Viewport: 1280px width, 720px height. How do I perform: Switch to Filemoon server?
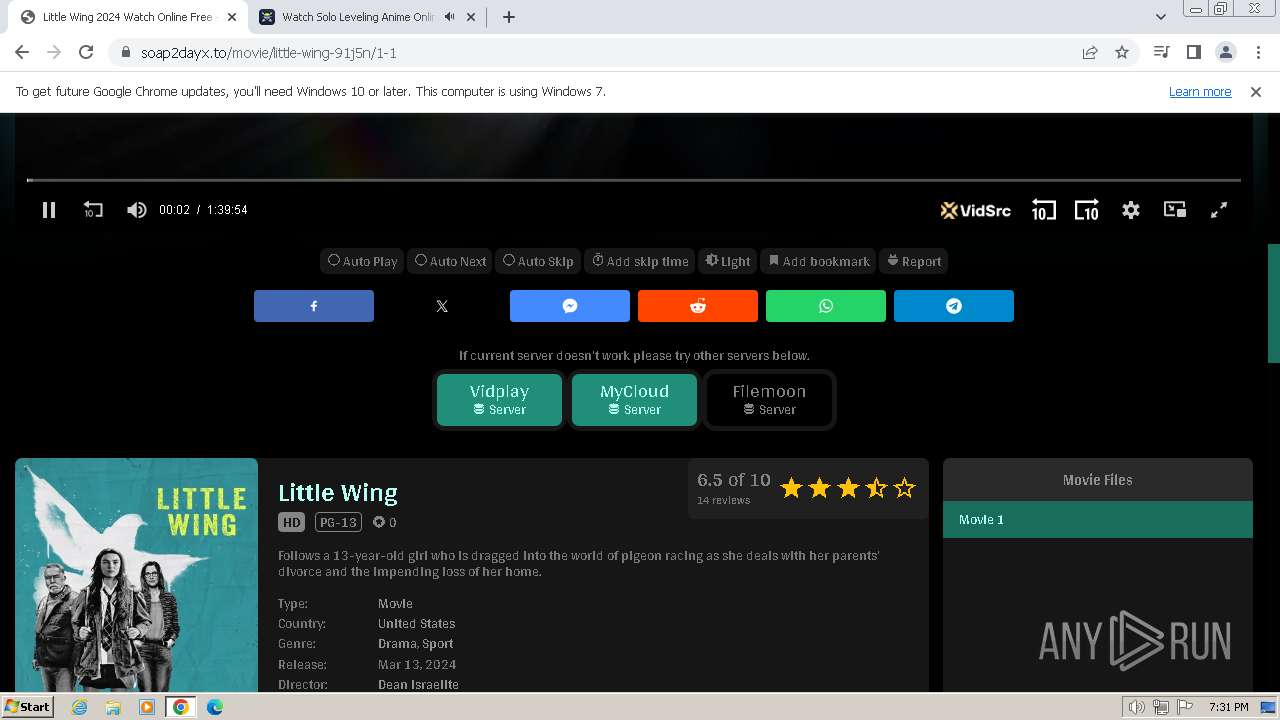[x=769, y=399]
